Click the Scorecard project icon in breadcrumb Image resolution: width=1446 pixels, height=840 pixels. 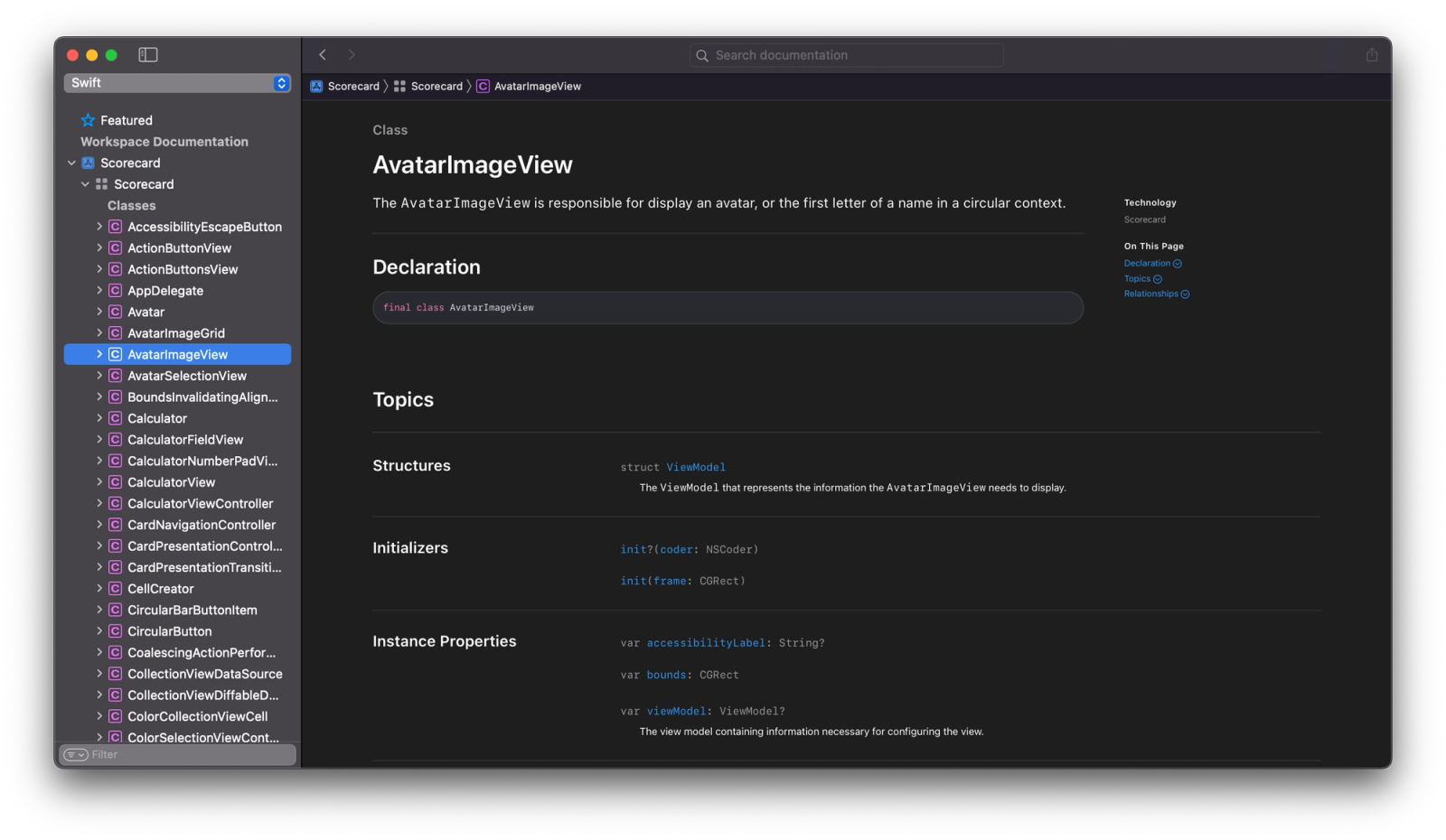316,87
